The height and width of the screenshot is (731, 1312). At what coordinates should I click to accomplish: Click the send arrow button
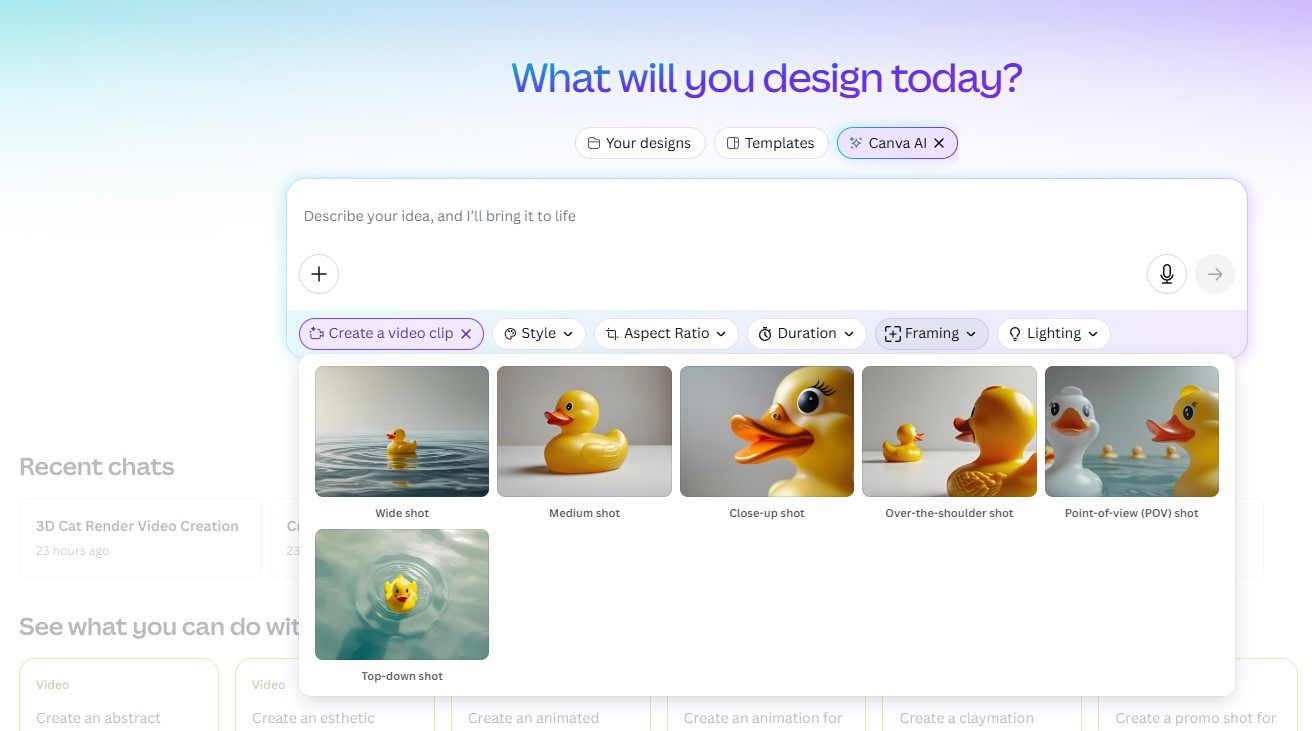coord(1215,274)
